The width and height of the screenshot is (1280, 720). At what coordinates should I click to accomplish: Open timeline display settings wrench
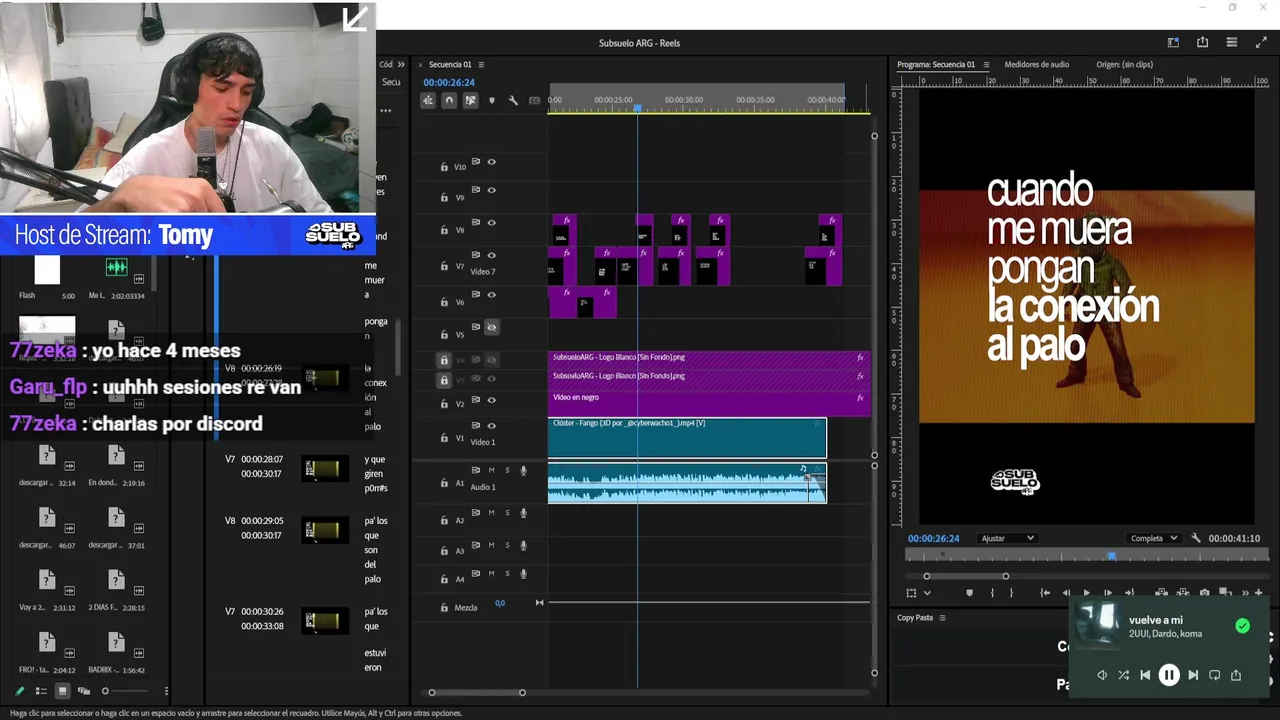pyautogui.click(x=513, y=100)
